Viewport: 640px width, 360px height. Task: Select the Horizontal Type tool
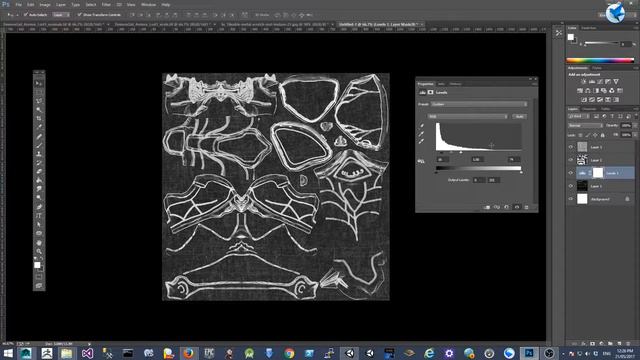(39, 216)
